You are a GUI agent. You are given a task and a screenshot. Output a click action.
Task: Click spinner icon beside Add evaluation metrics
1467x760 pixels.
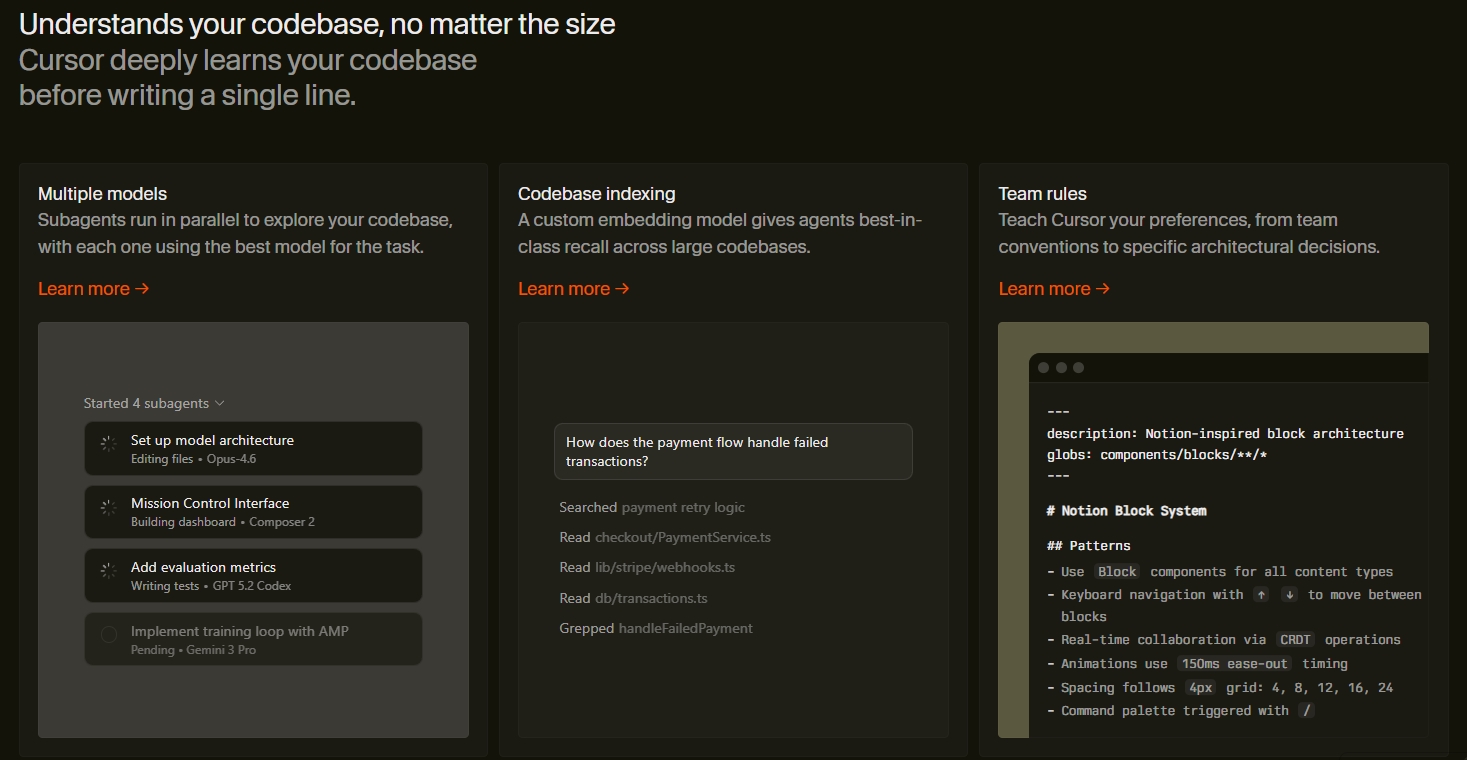pyautogui.click(x=108, y=571)
